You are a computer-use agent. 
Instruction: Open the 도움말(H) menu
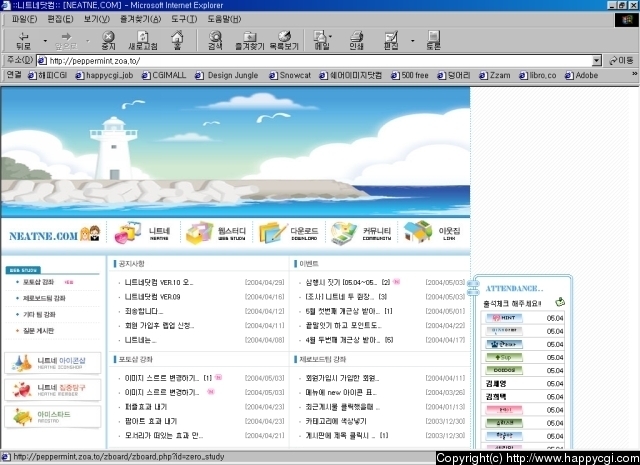click(224, 19)
